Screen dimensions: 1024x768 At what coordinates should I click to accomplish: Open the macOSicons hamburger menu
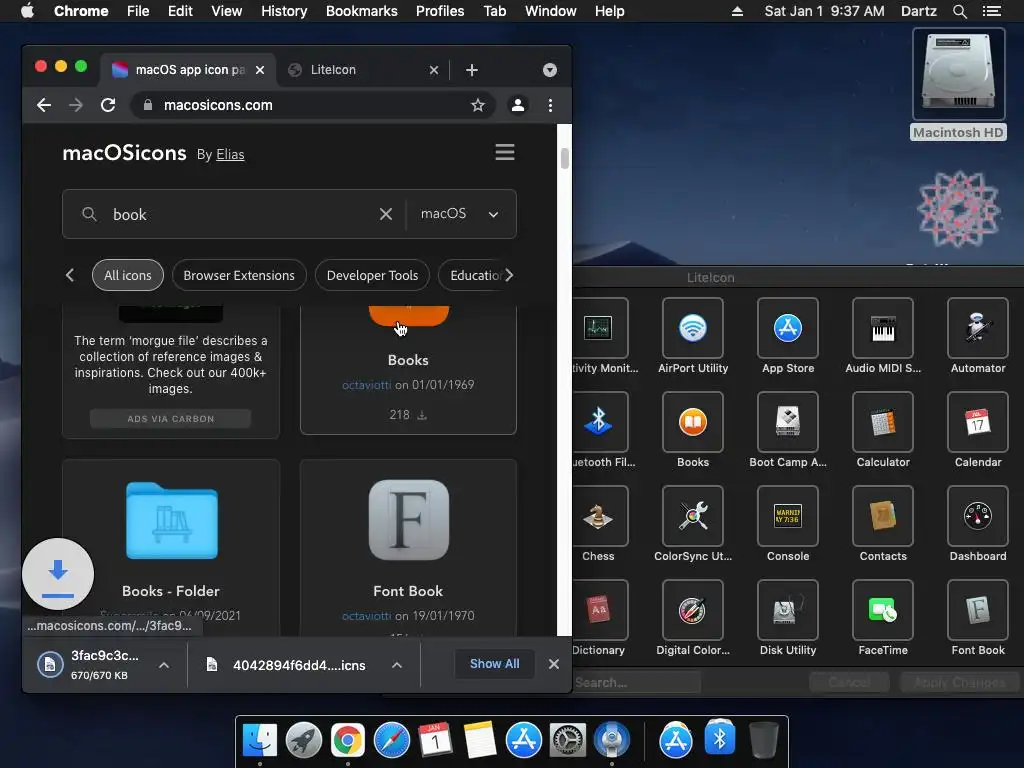[x=505, y=152]
